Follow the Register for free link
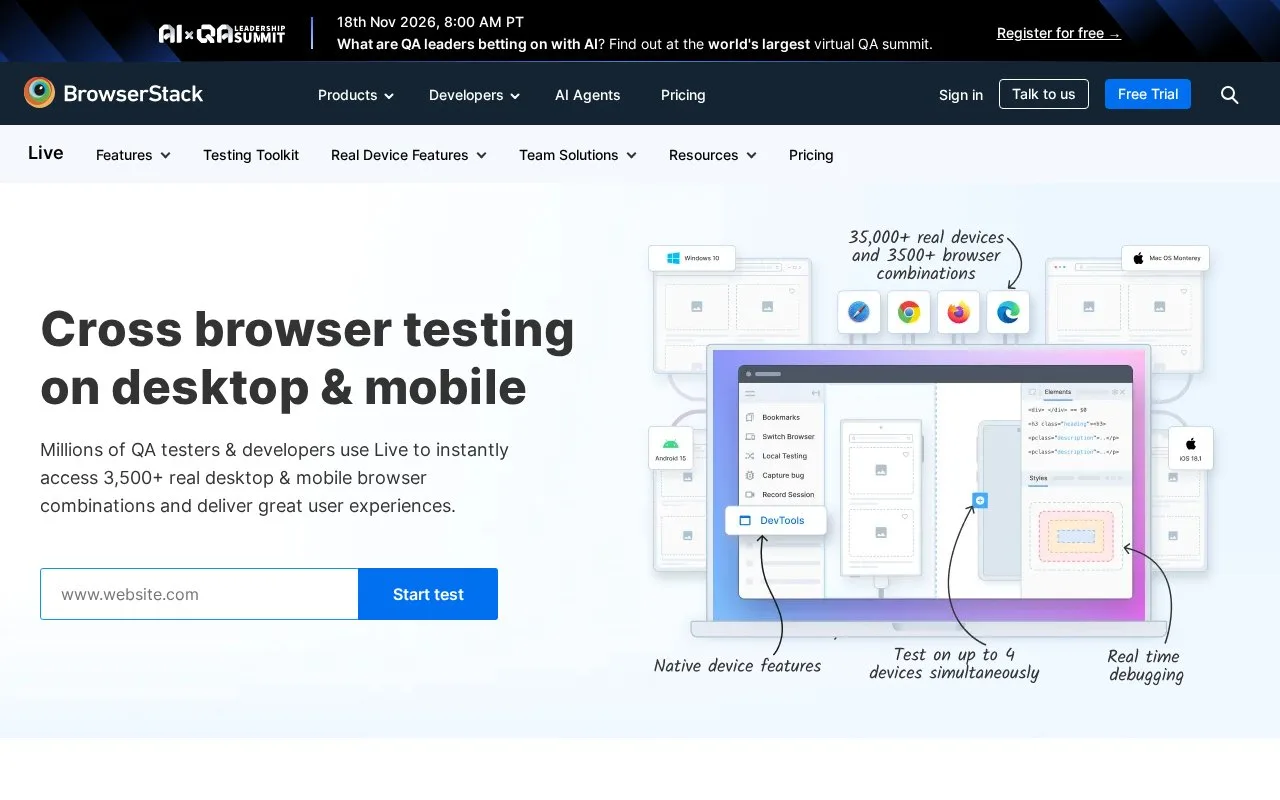 point(1059,33)
